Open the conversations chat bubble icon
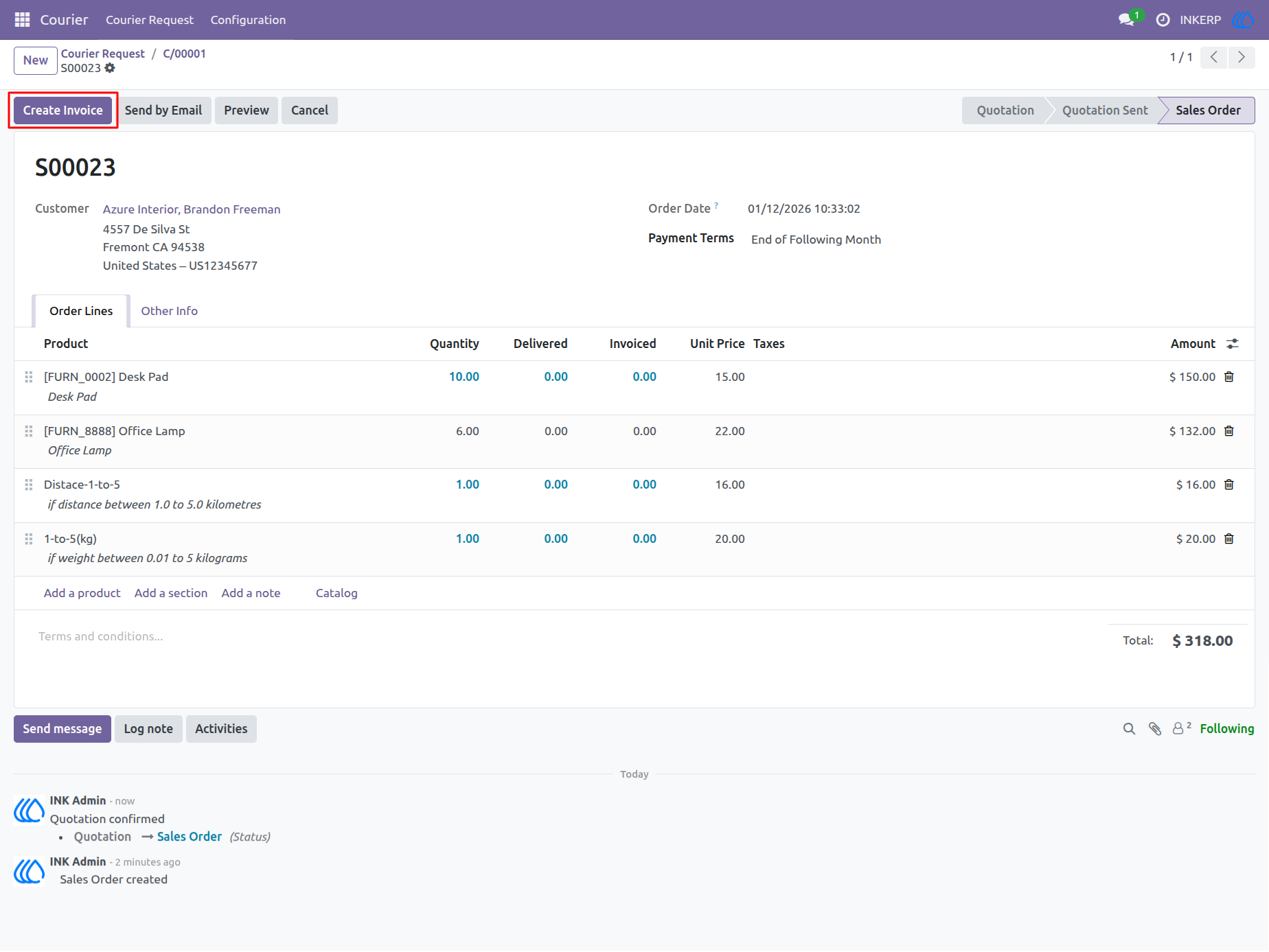 1126,20
